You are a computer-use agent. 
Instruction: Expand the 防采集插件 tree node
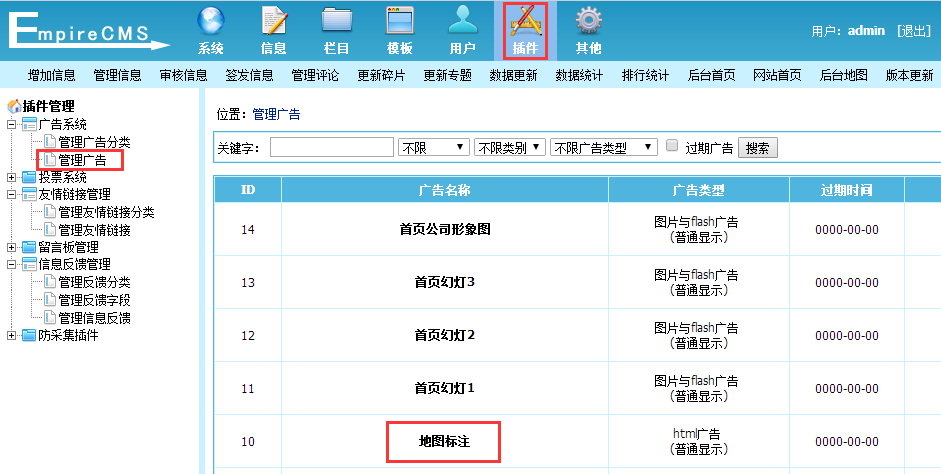pos(12,335)
